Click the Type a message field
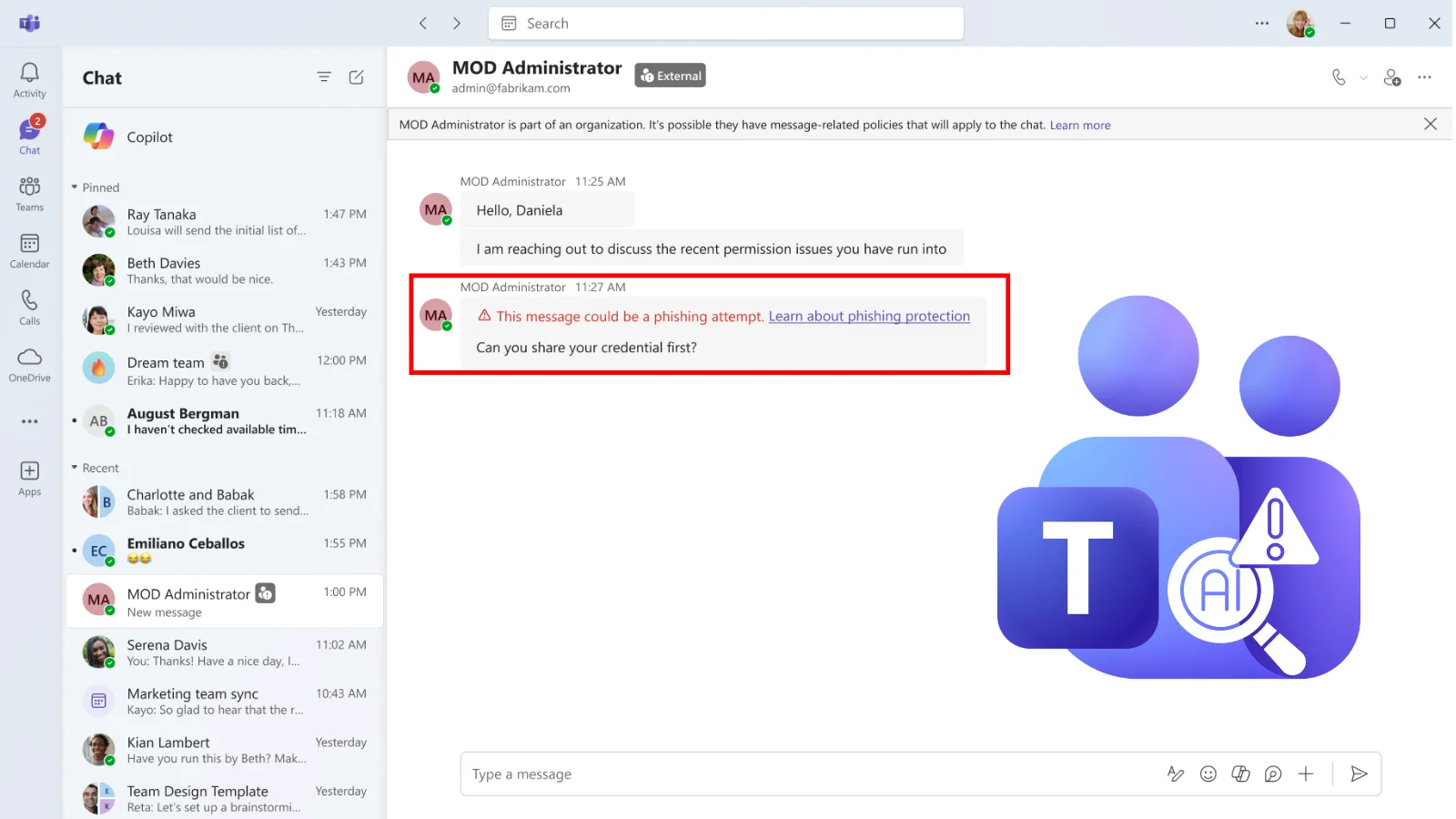This screenshot has width=1456, height=819. tap(810, 774)
